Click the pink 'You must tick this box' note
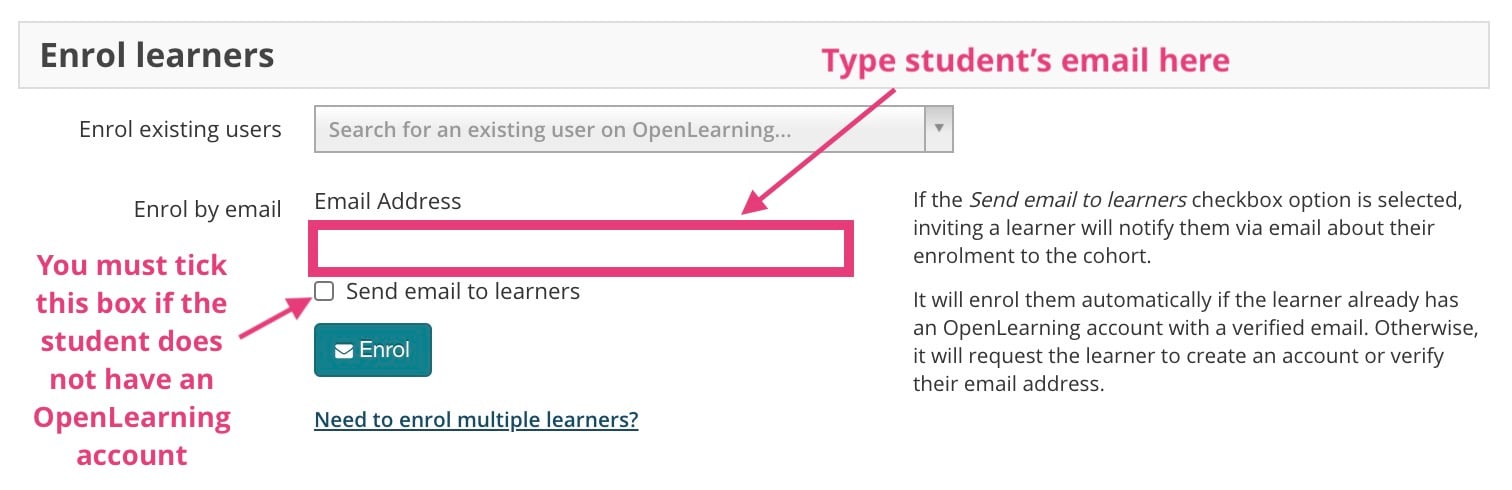1512x490 pixels. 132,360
